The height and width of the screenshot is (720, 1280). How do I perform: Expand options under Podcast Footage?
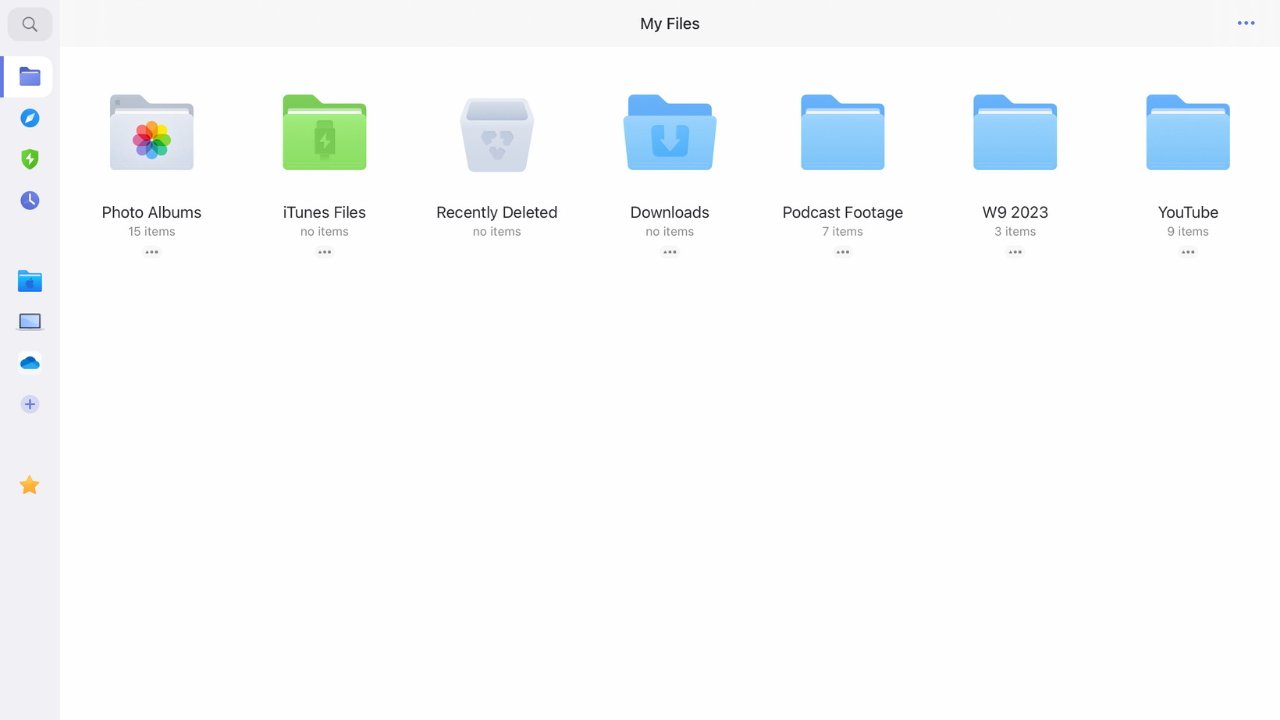[843, 252]
